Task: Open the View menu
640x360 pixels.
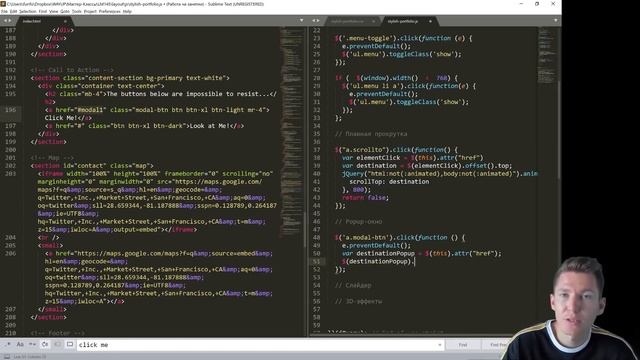Action: [53, 11]
